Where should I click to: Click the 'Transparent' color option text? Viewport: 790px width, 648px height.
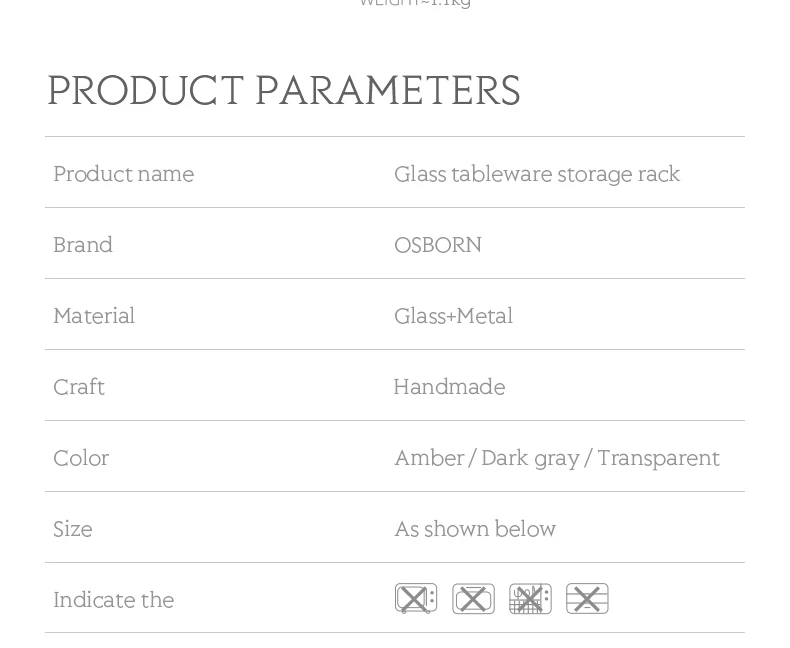[658, 458]
